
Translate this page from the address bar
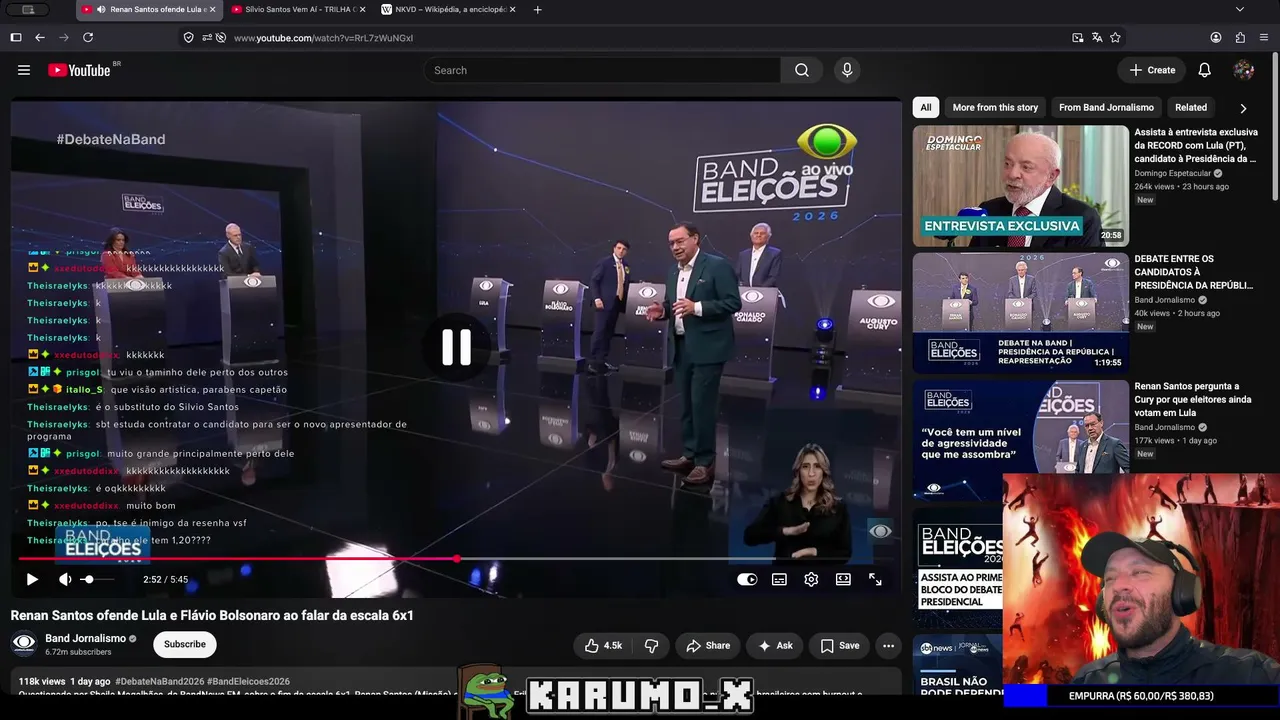click(x=1097, y=37)
